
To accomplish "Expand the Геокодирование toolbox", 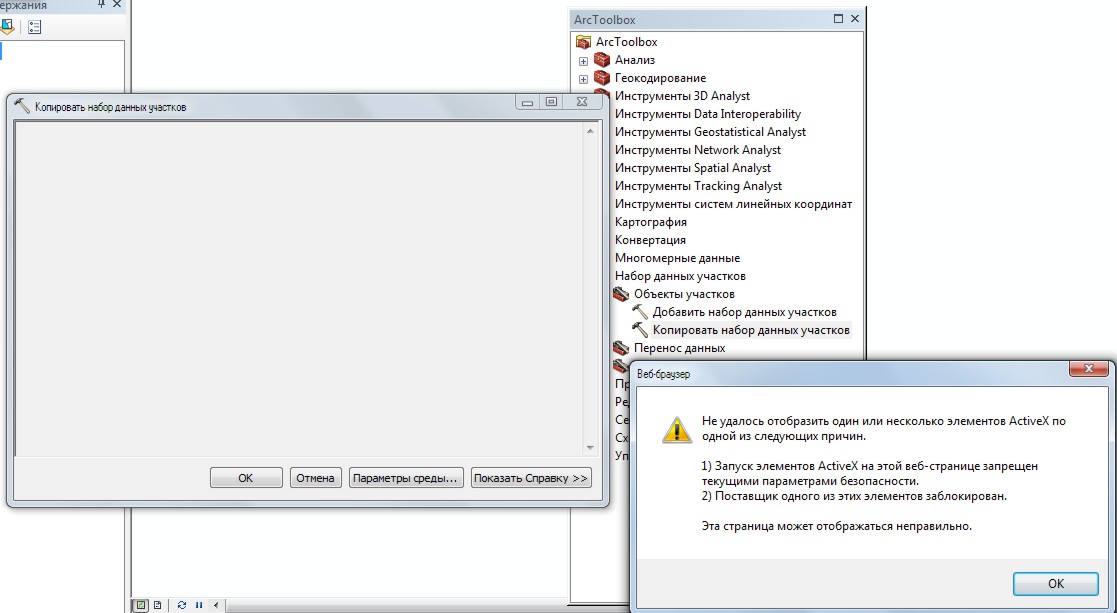I will 583,79.
